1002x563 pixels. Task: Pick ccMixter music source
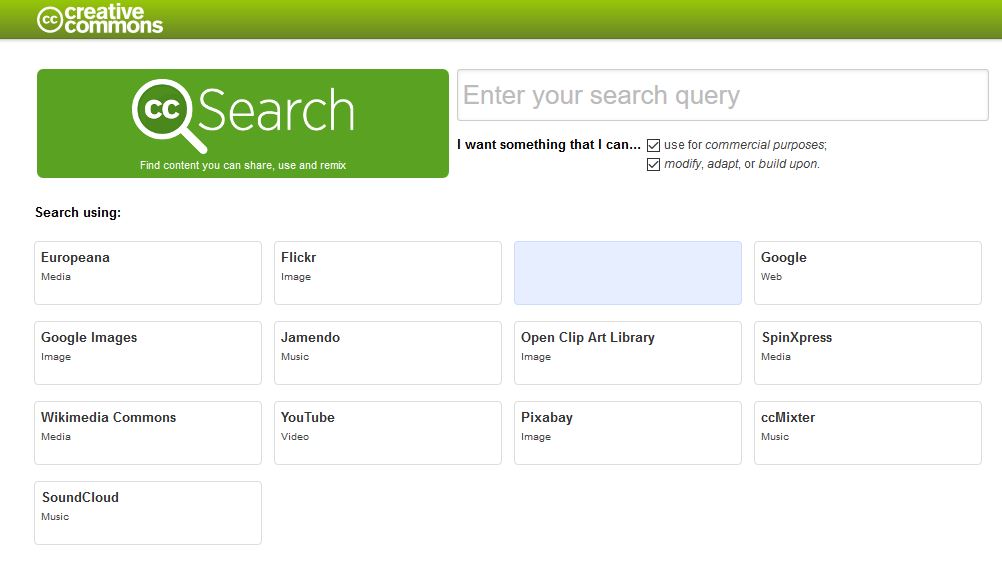point(868,432)
